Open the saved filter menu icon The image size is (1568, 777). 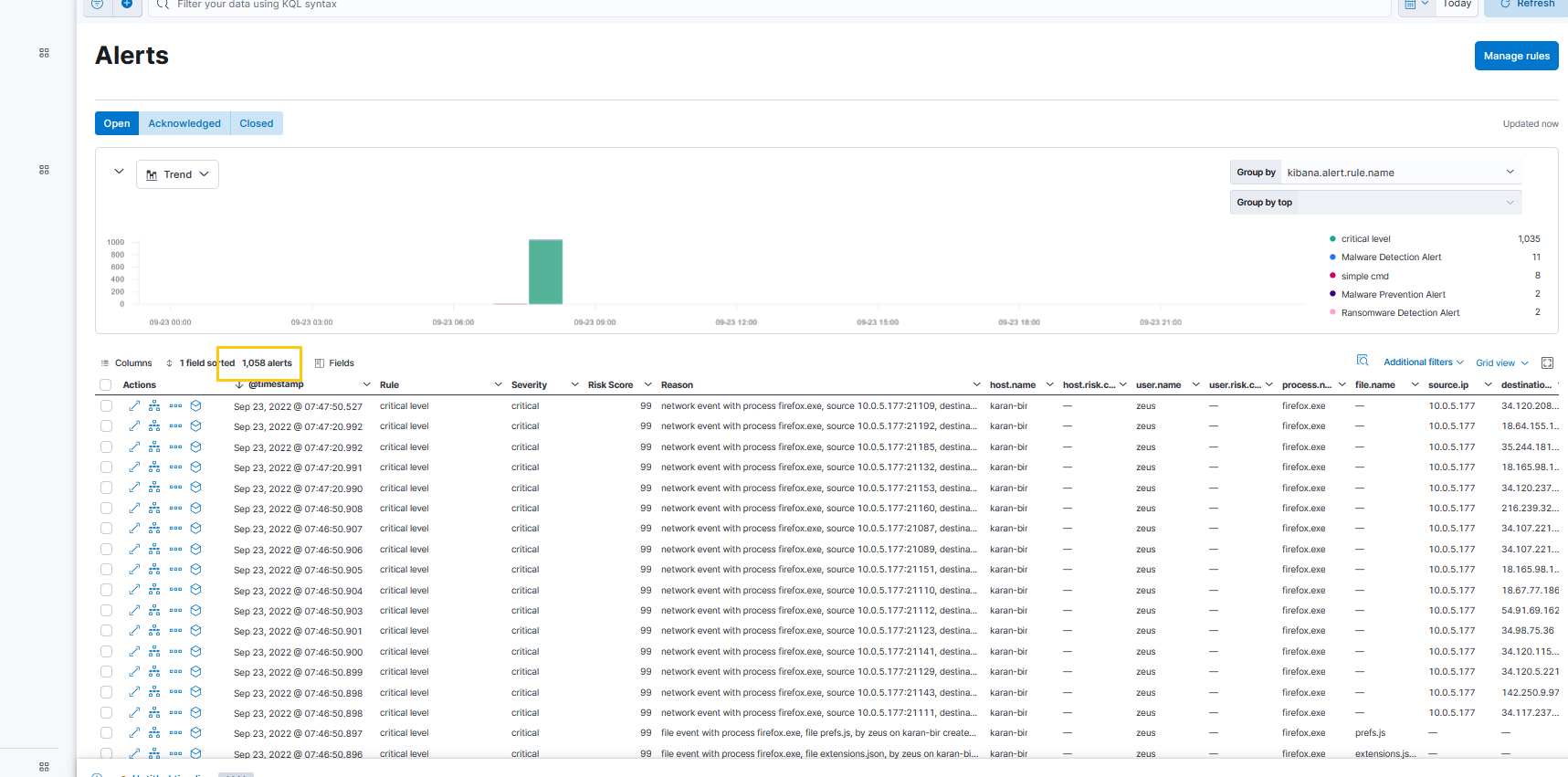(98, 5)
